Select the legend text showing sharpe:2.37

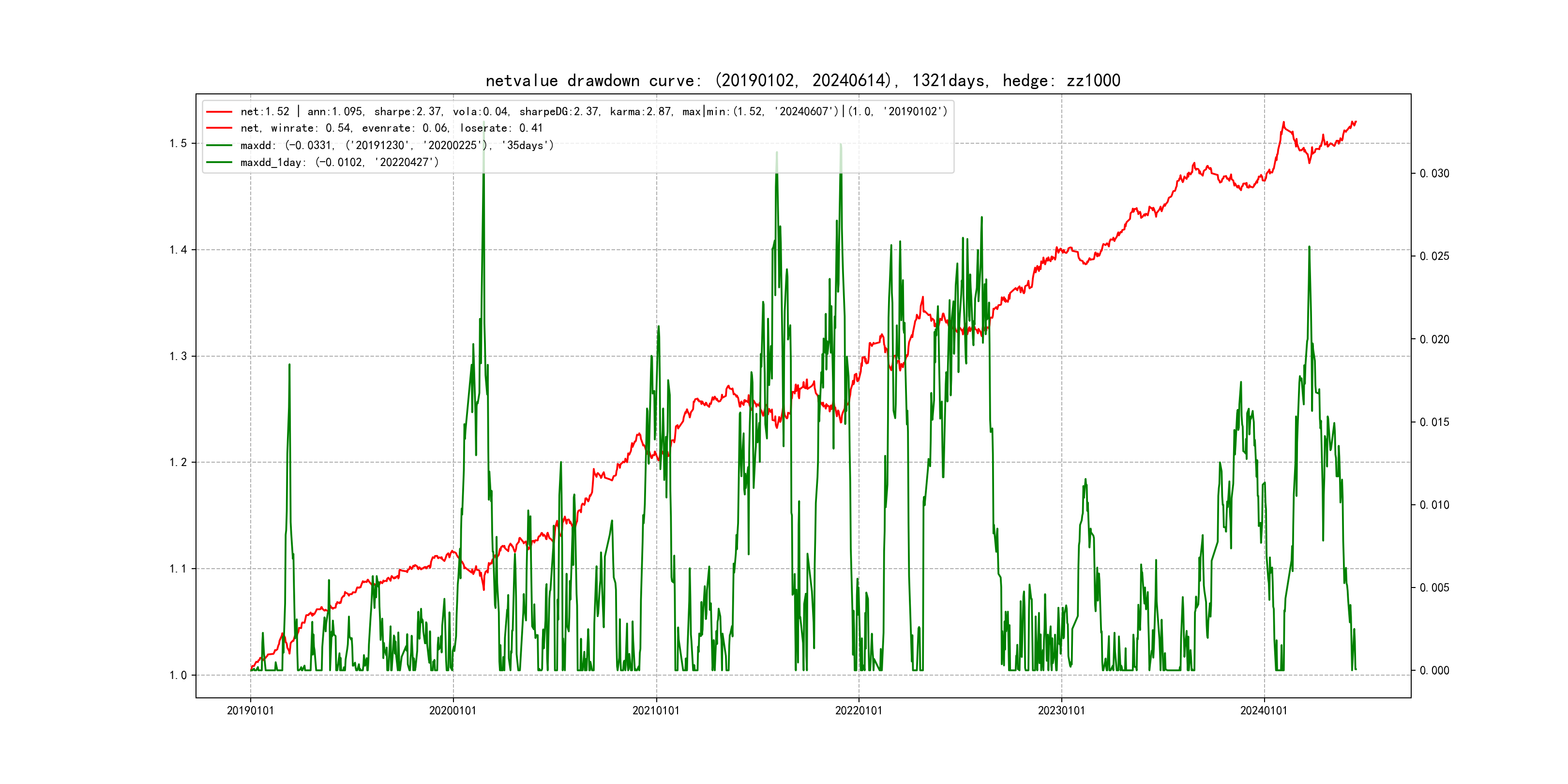pos(408,111)
